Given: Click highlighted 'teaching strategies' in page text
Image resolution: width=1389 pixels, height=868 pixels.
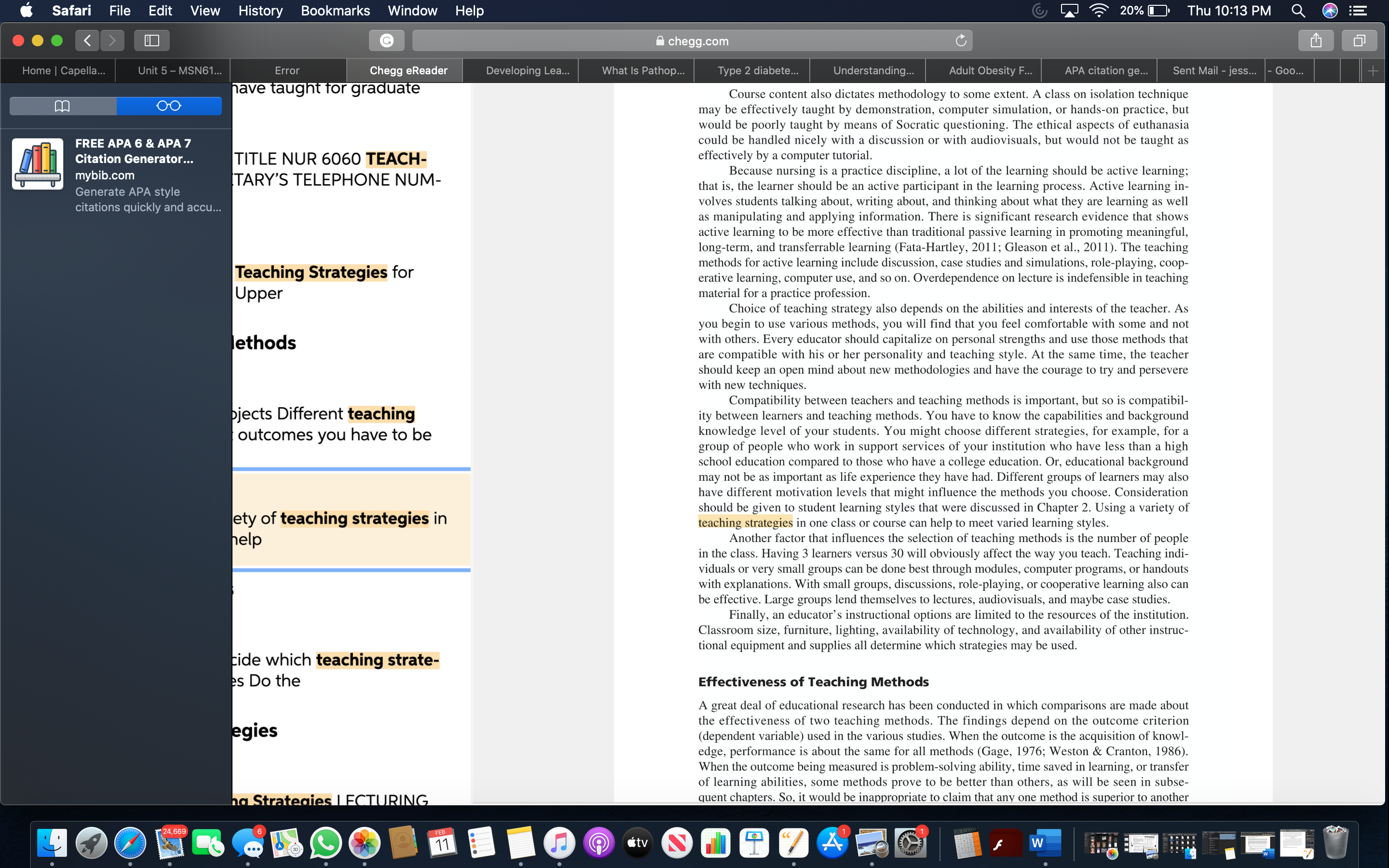Looking at the screenshot, I should pyautogui.click(x=745, y=522).
